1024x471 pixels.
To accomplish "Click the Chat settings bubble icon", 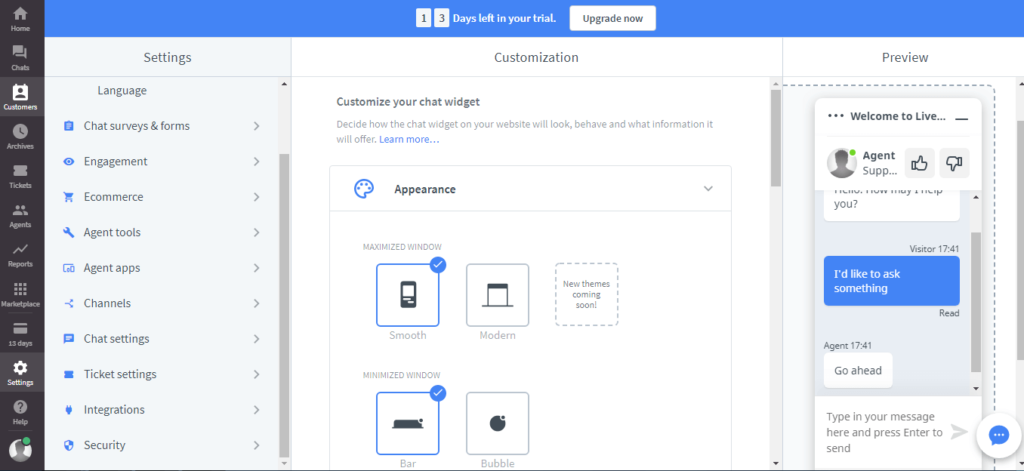I will coord(69,338).
